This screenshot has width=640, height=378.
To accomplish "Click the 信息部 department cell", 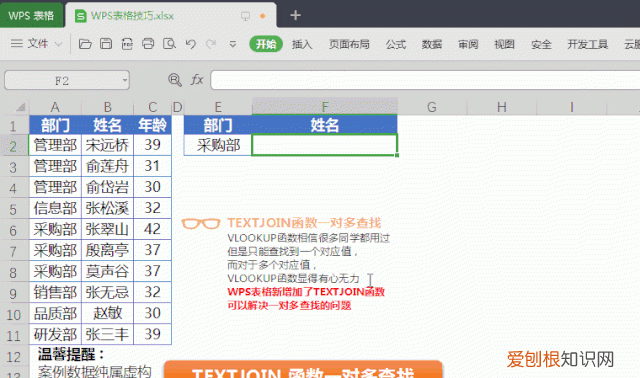I will pos(55,208).
